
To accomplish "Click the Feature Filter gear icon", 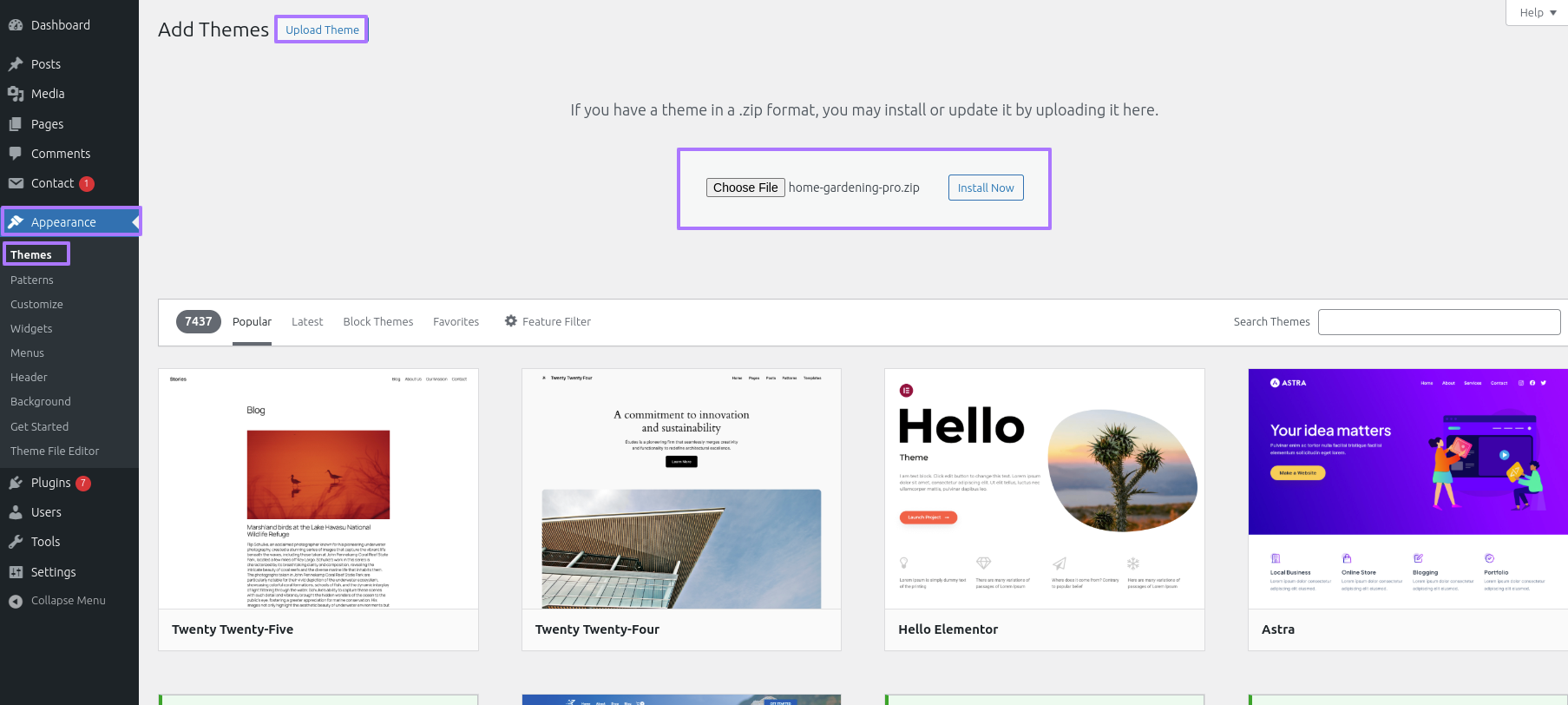I will [x=511, y=321].
